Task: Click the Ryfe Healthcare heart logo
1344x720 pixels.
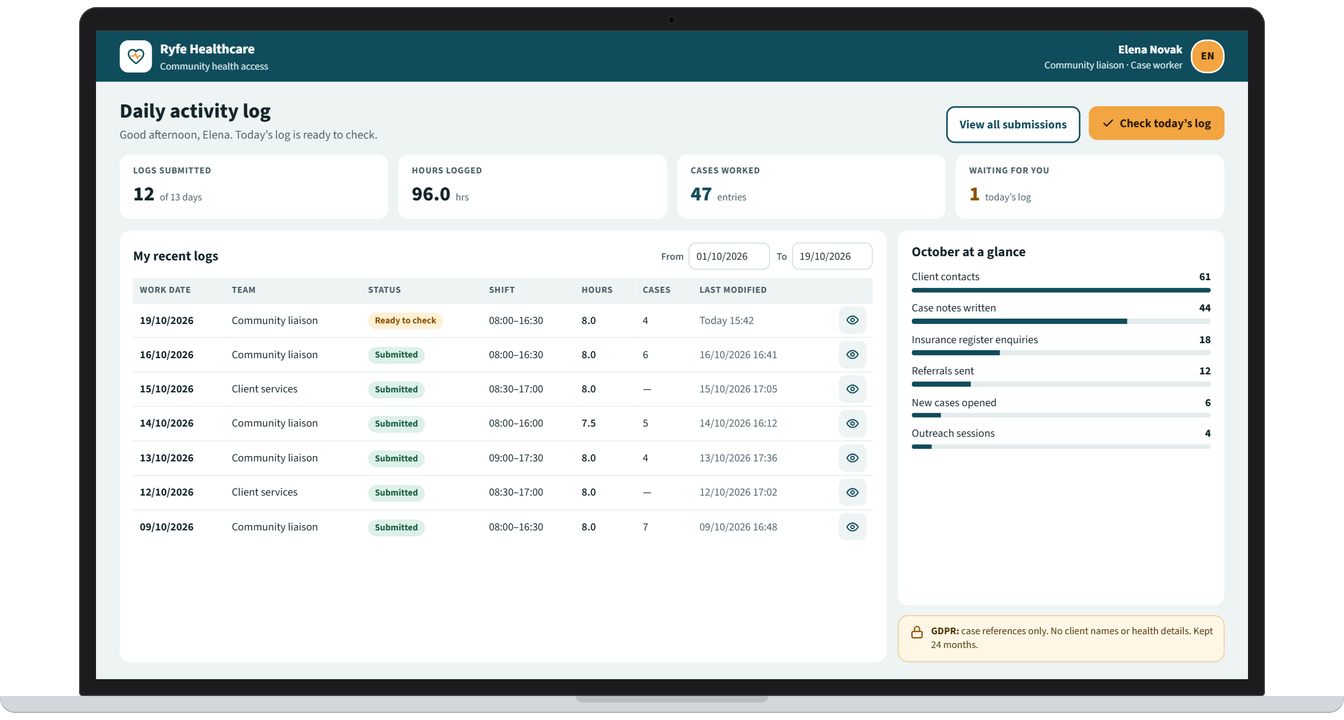Action: click(x=136, y=56)
